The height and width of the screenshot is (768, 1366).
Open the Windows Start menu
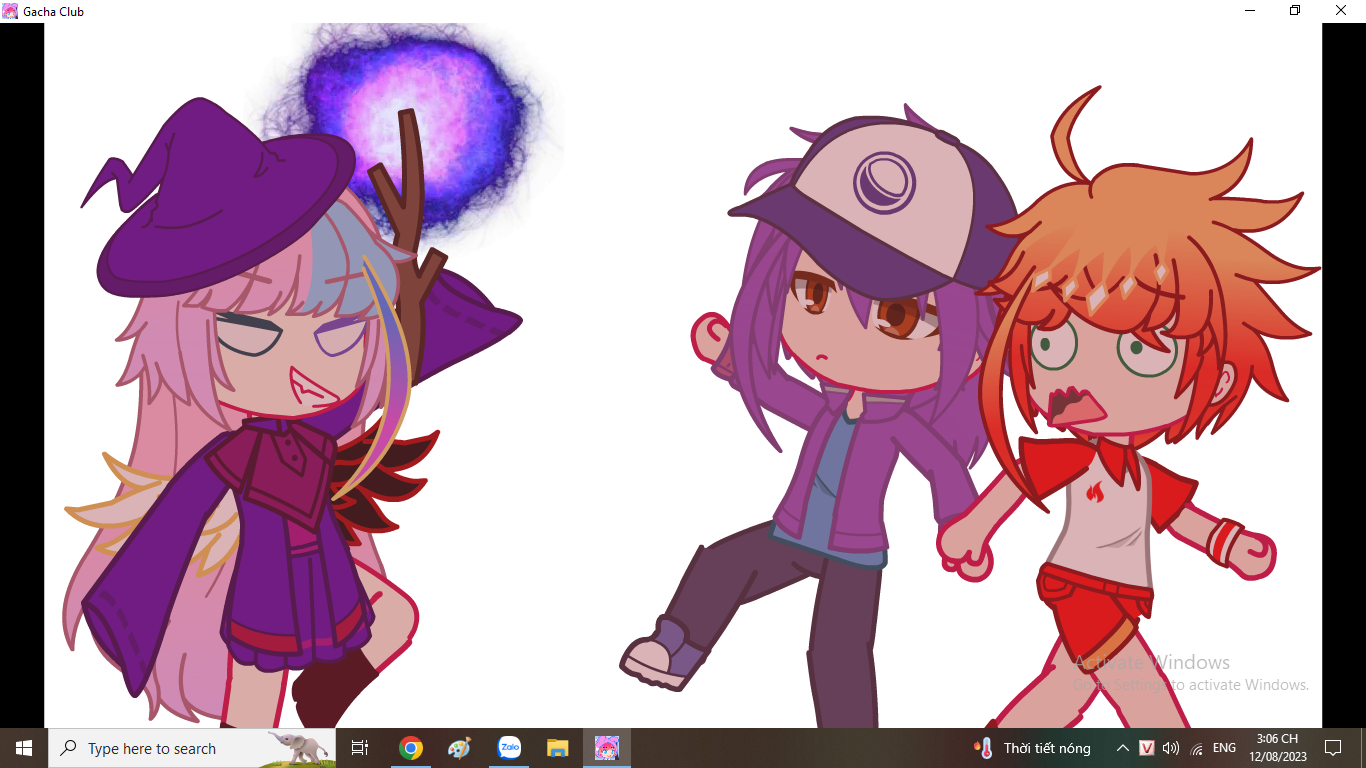coord(24,748)
